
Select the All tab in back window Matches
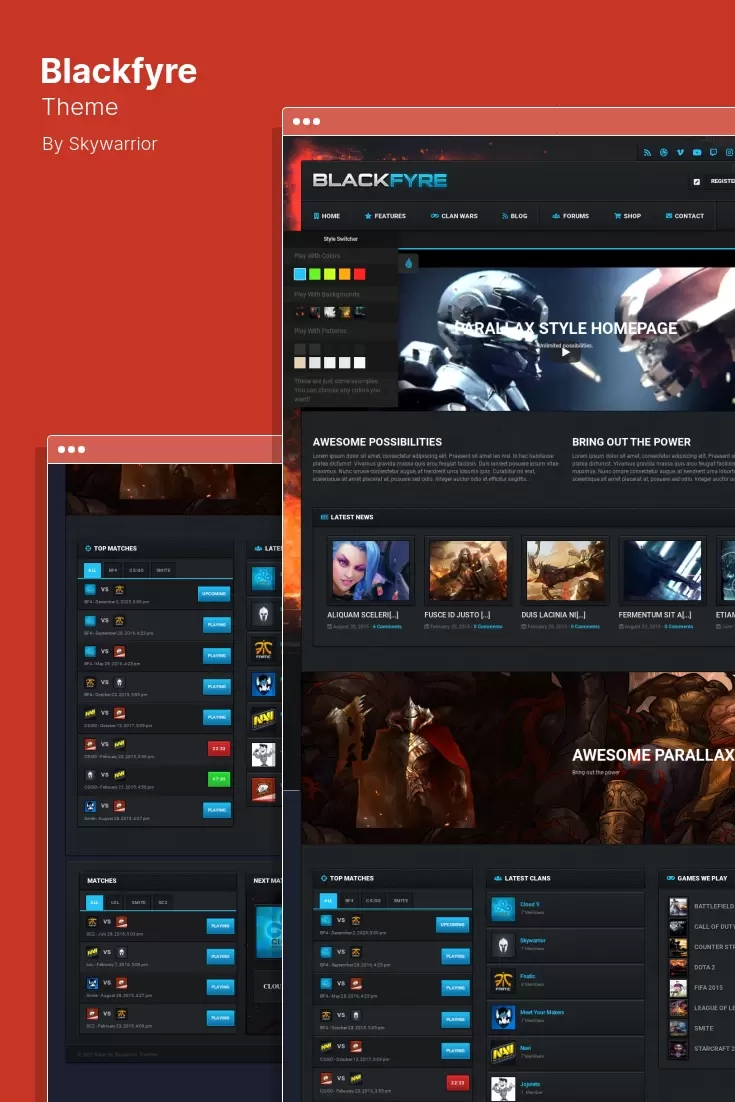pyautogui.click(x=94, y=902)
